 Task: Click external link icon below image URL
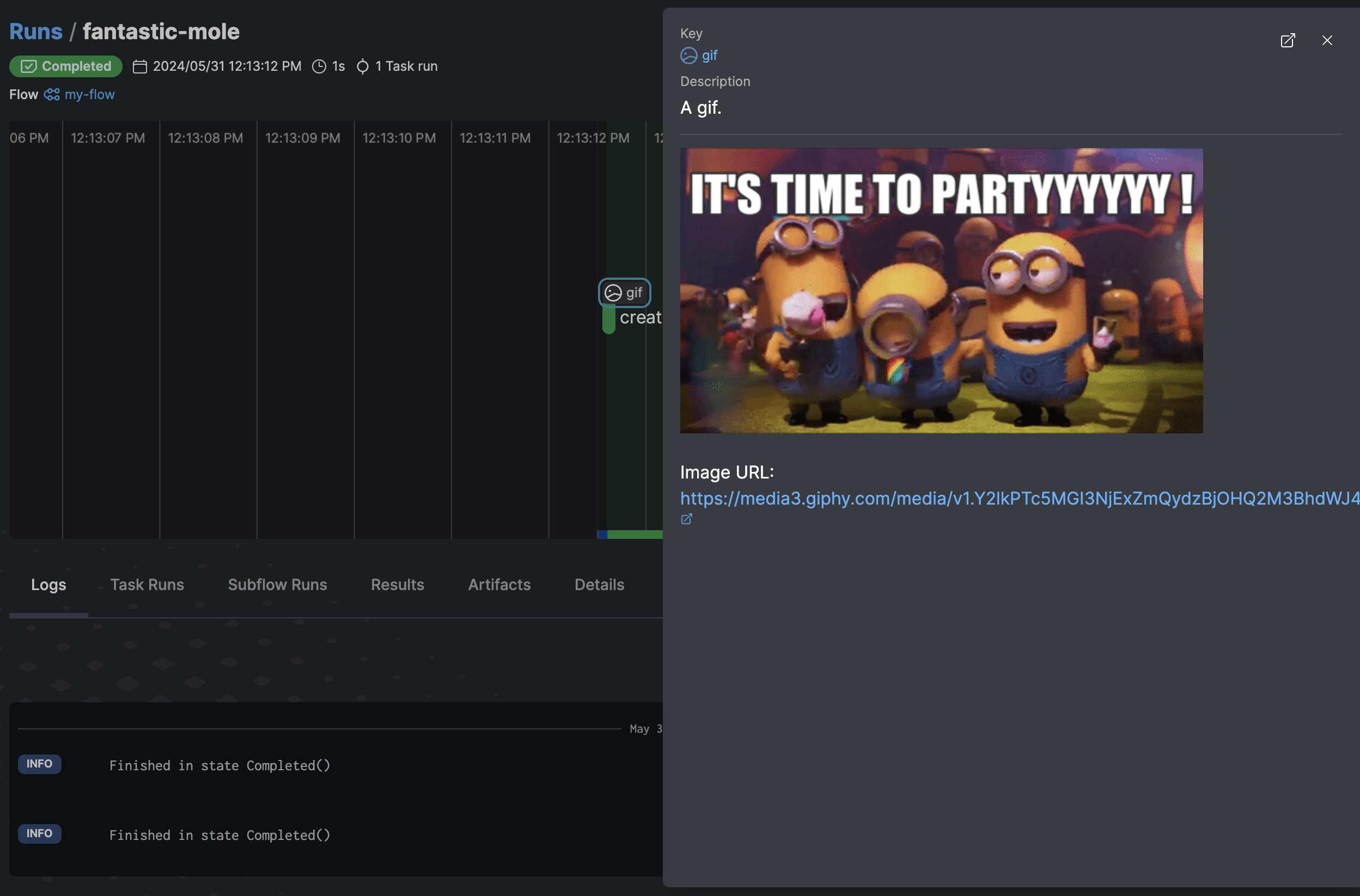(x=686, y=519)
